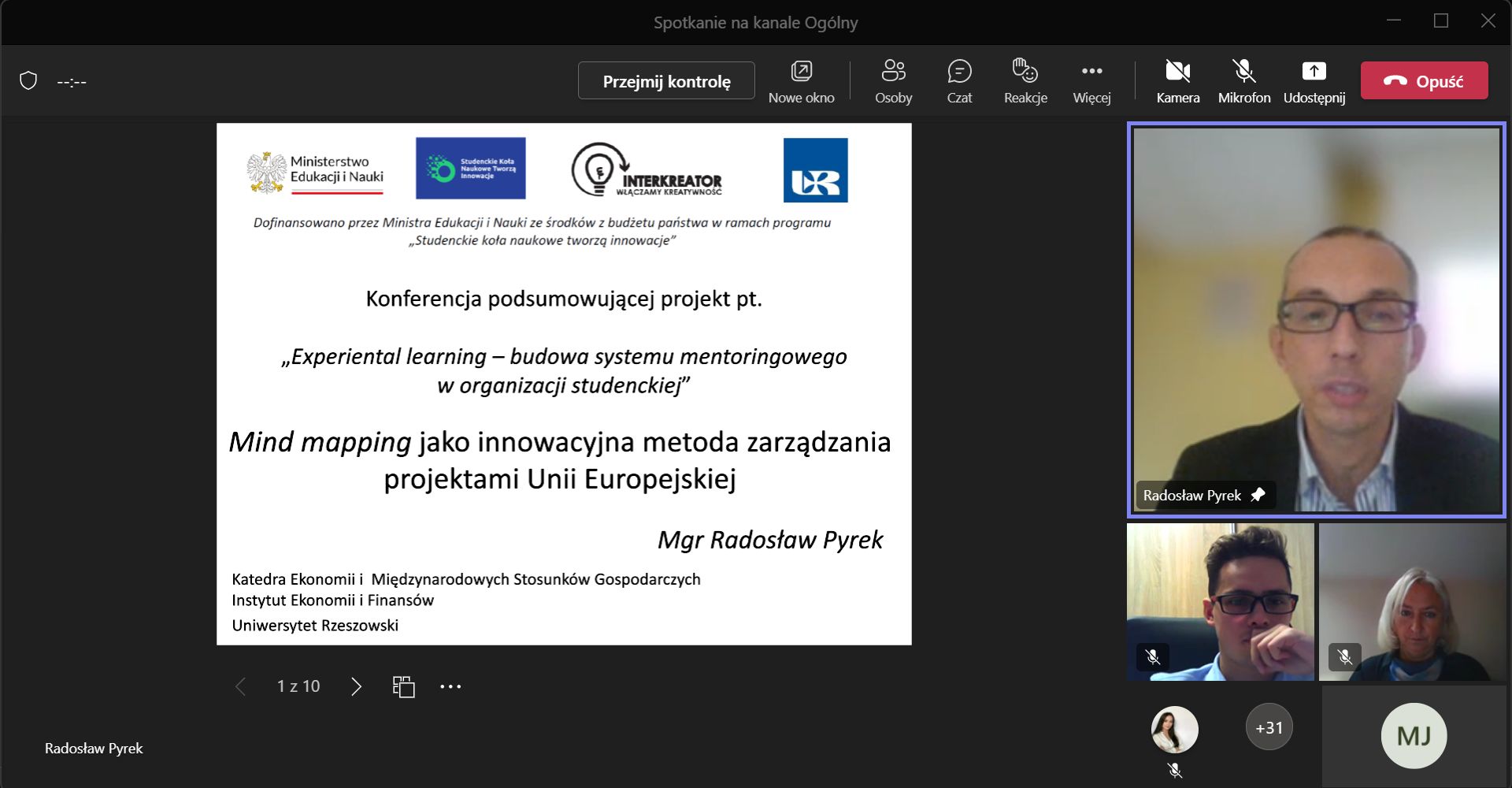Open the Osoby participants panel
Image resolution: width=1512 pixels, height=788 pixels.
point(893,81)
